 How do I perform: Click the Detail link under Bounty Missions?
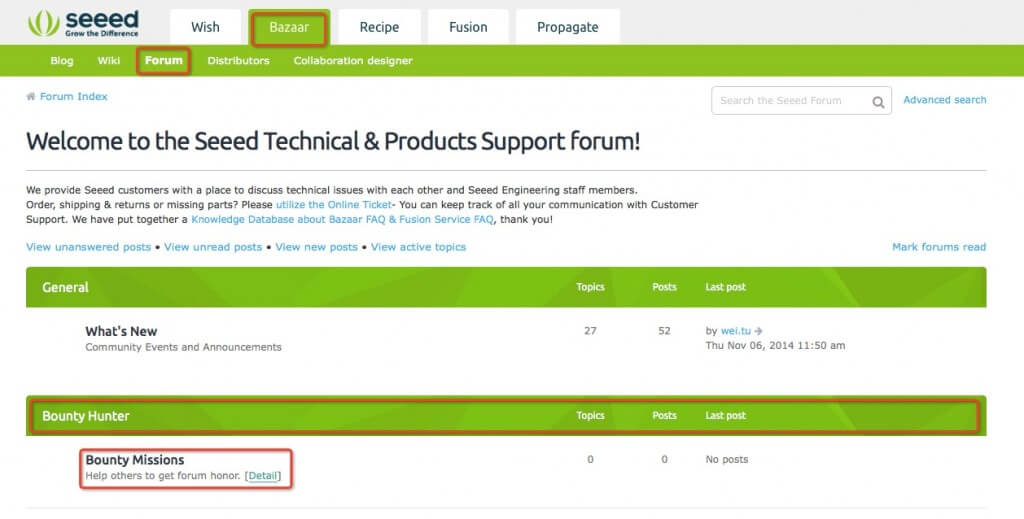[x=263, y=476]
